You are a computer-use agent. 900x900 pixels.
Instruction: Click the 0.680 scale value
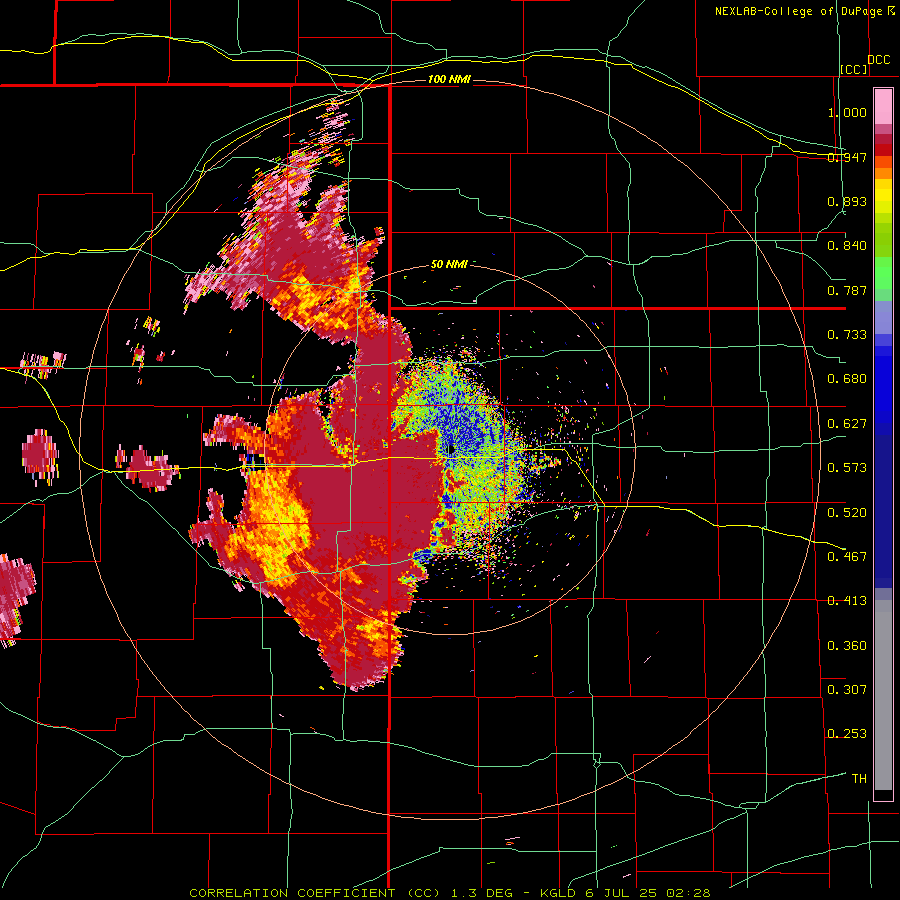[847, 379]
